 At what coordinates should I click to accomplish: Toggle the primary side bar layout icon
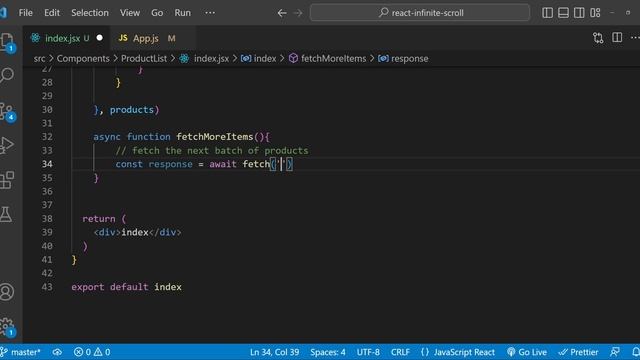(547, 13)
